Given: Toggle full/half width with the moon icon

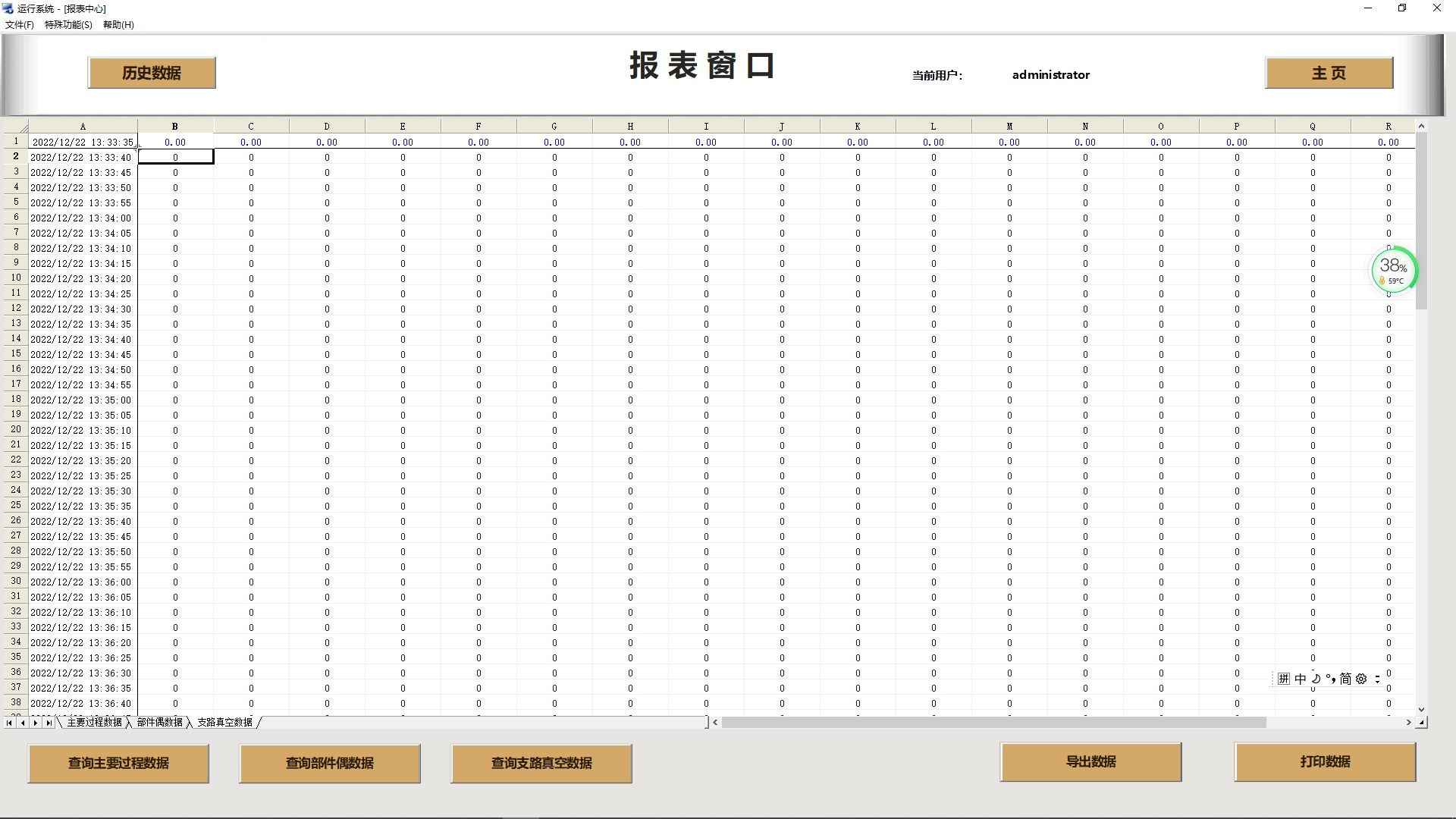Looking at the screenshot, I should coord(1317,679).
